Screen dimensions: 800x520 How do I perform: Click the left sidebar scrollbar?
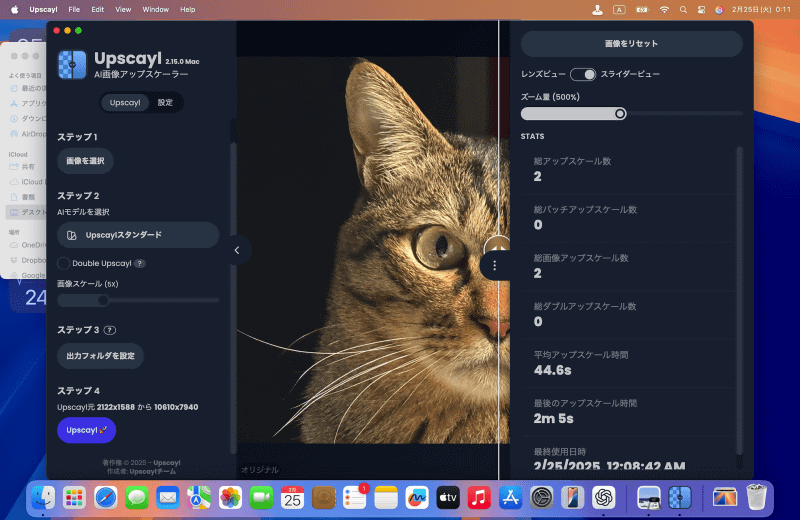coord(234,298)
